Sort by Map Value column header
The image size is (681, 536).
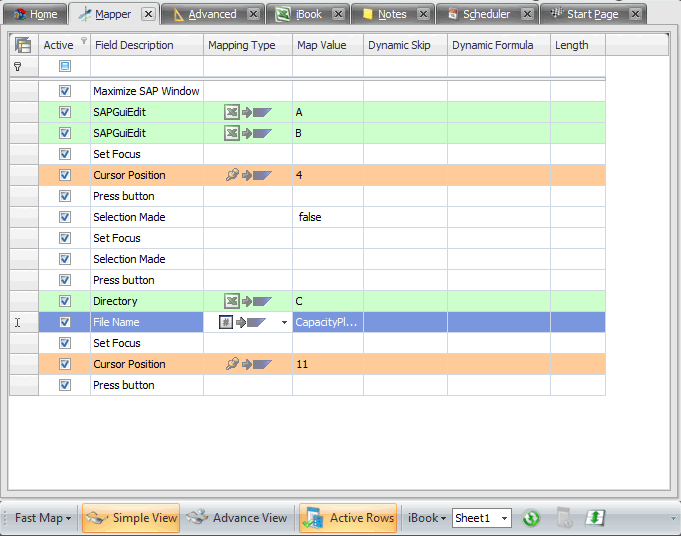click(x=328, y=45)
